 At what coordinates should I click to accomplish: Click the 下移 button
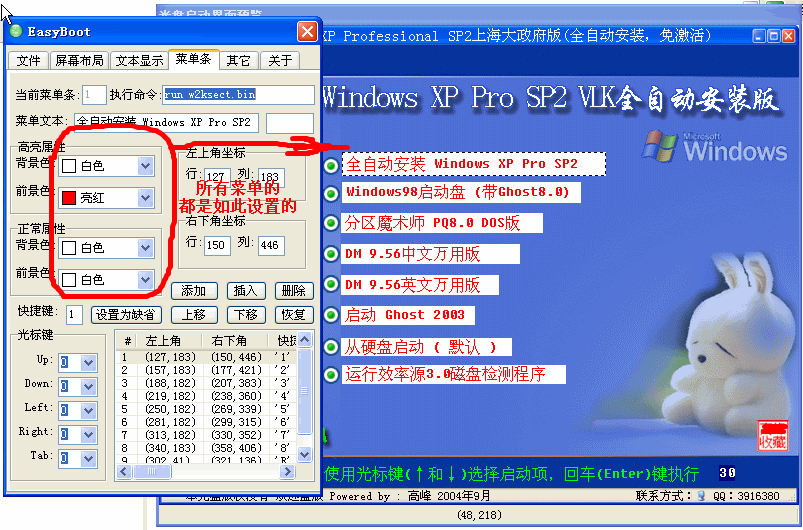click(246, 315)
